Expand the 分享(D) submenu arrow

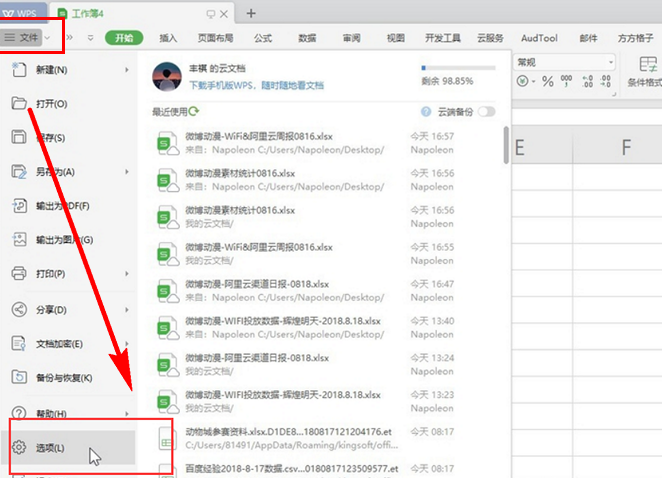[126, 310]
